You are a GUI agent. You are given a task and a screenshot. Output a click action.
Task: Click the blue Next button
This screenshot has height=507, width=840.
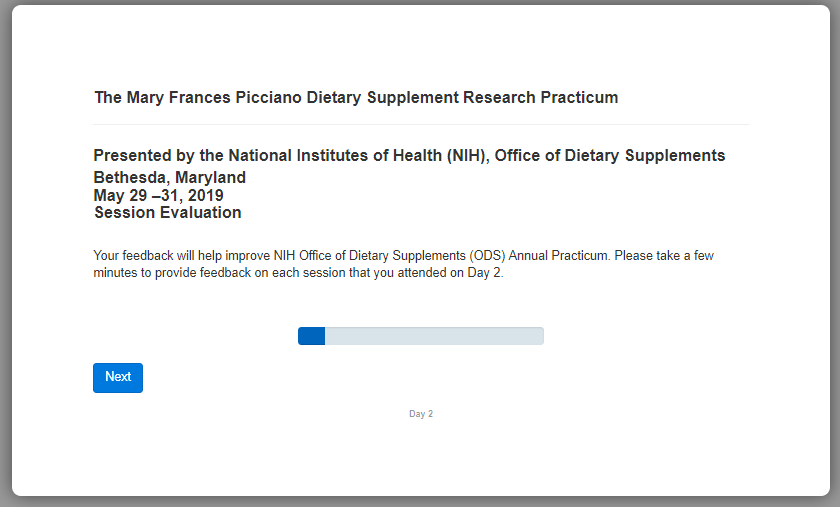[x=118, y=377]
